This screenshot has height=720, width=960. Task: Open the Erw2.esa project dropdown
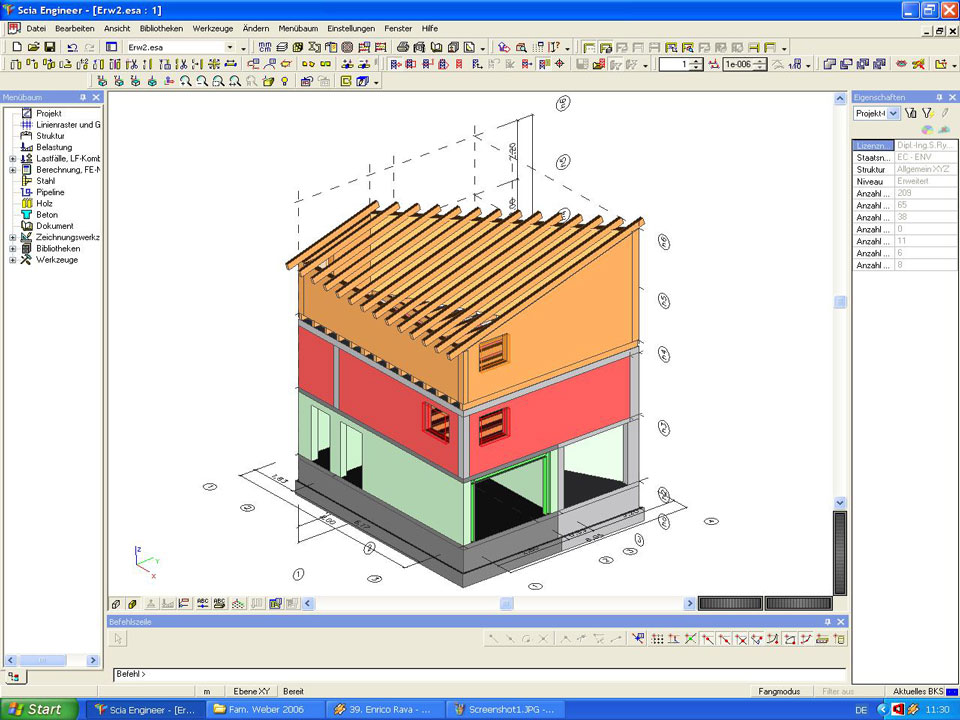click(229, 47)
